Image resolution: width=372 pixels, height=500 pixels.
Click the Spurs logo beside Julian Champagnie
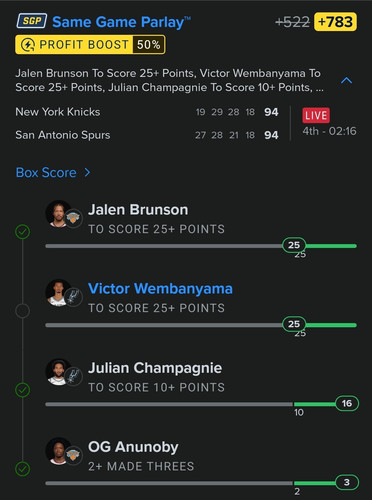(73, 376)
